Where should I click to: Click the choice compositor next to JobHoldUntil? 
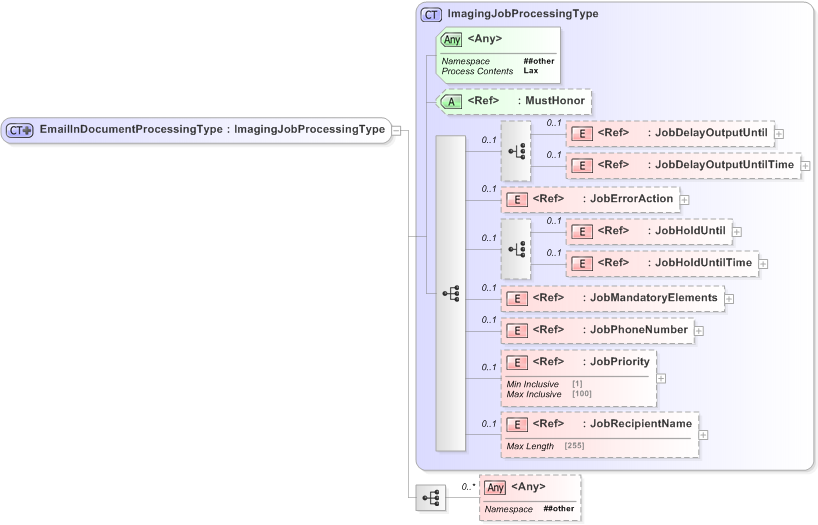516,248
